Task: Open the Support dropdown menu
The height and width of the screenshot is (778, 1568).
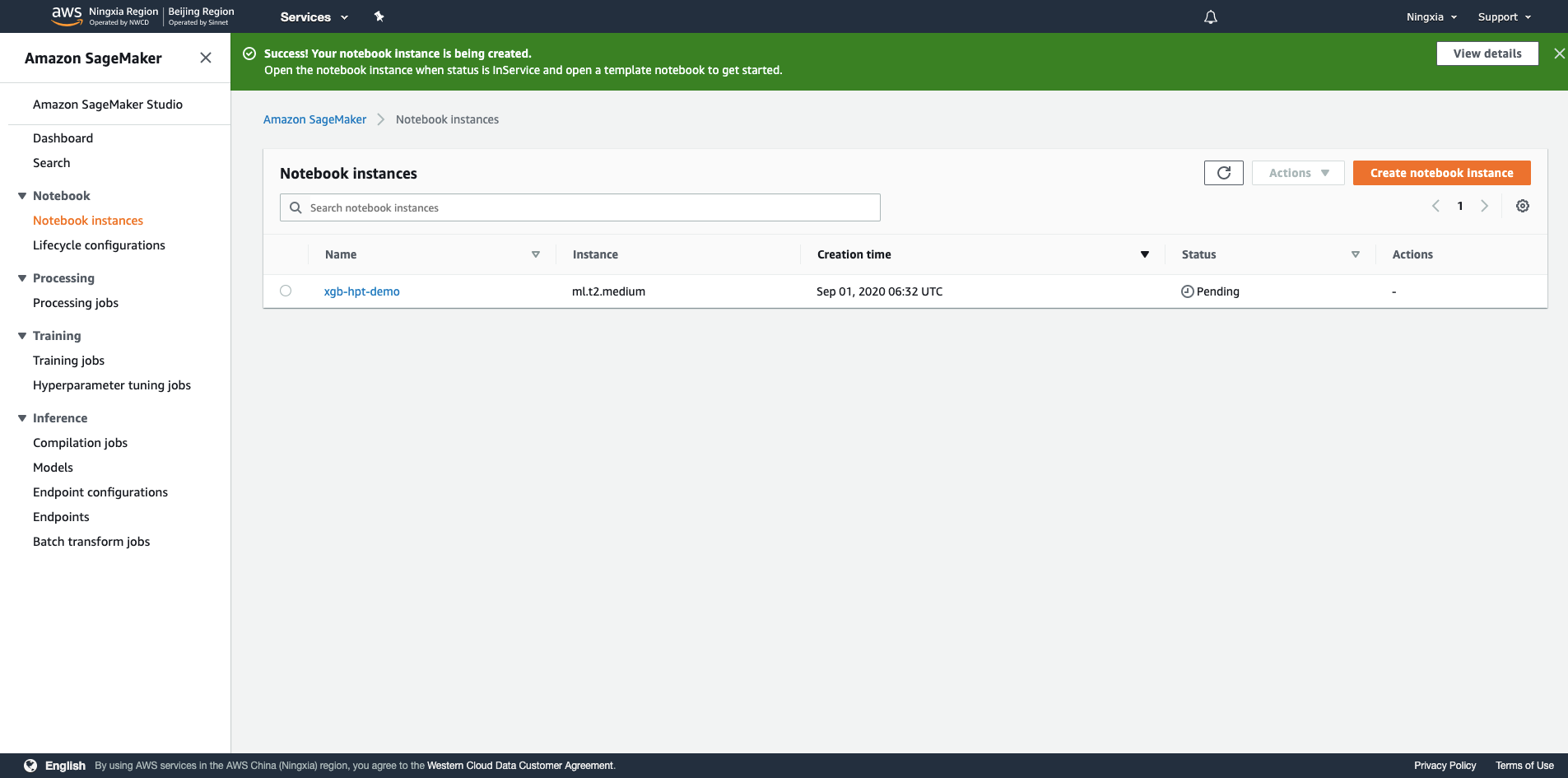Action: (1505, 16)
